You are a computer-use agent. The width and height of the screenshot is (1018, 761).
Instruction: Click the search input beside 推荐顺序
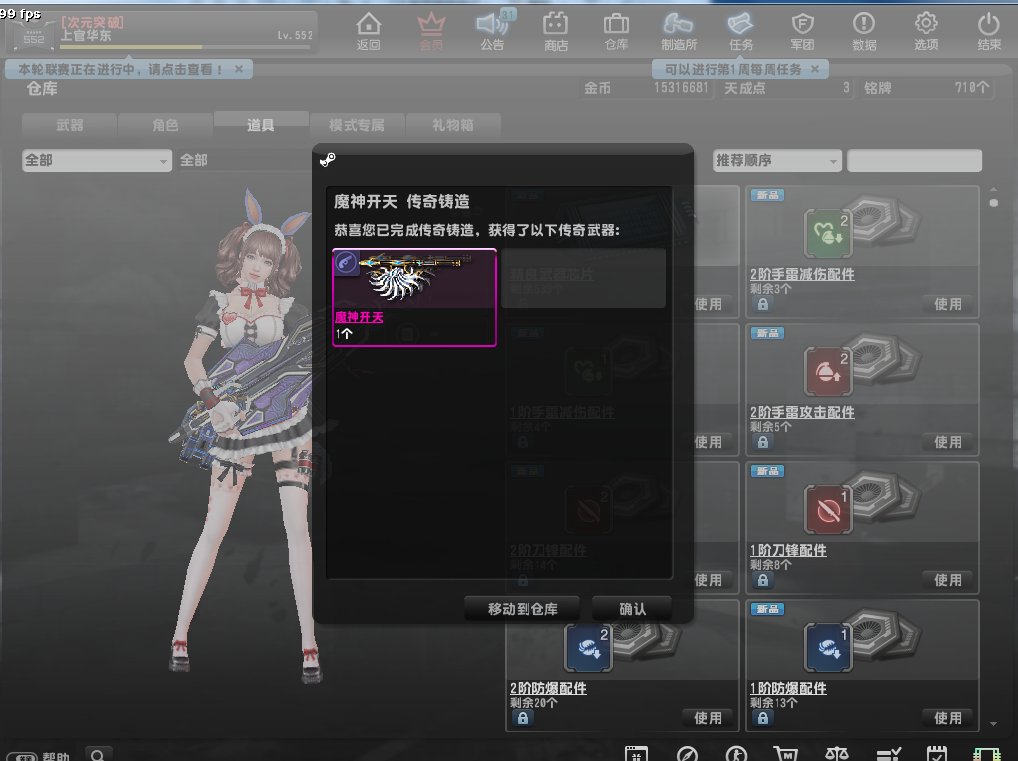tap(914, 160)
